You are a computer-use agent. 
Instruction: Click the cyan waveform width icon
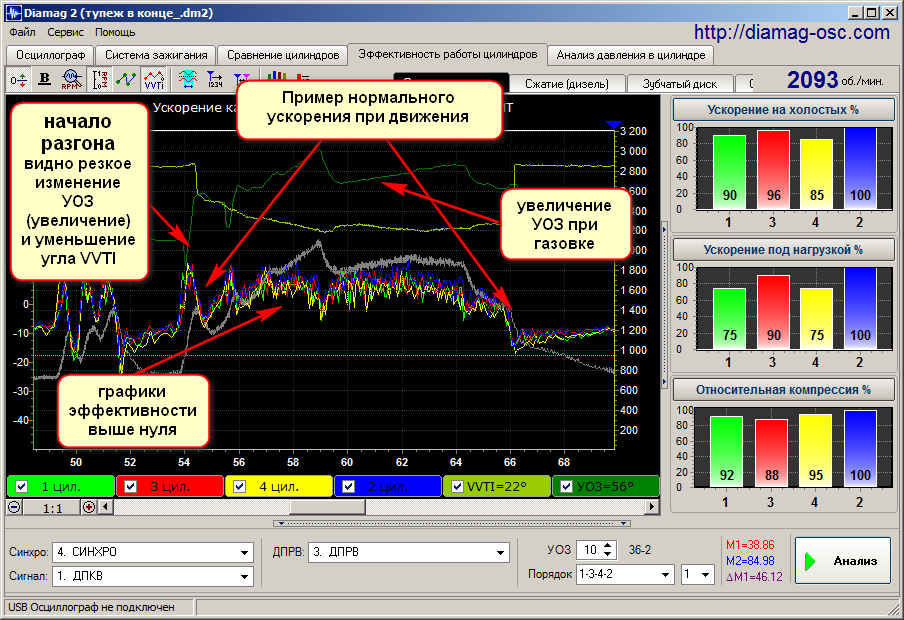[x=187, y=80]
